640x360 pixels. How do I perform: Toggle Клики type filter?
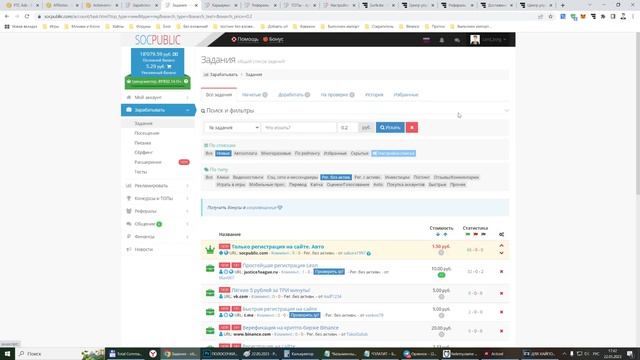[223, 178]
